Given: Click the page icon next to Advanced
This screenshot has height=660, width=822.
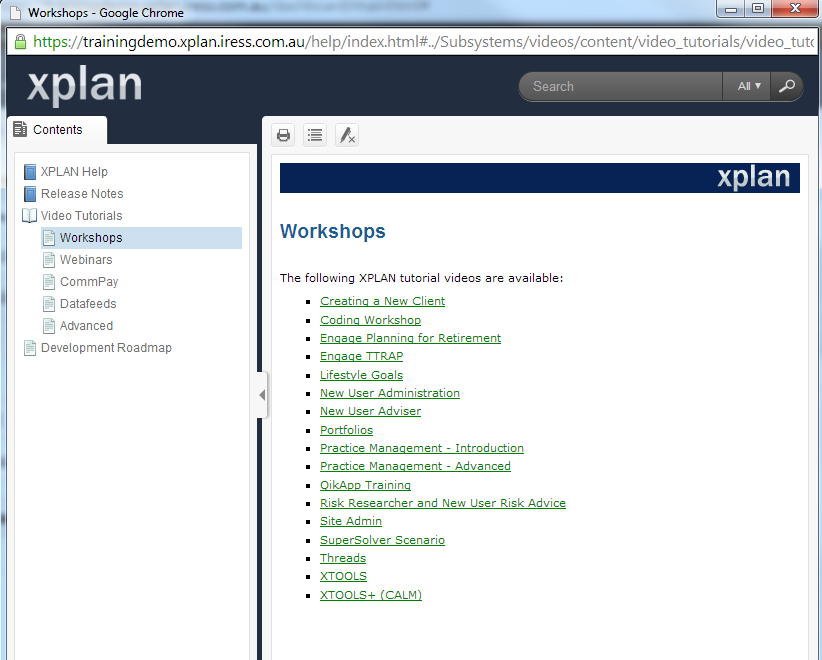Looking at the screenshot, I should point(49,326).
